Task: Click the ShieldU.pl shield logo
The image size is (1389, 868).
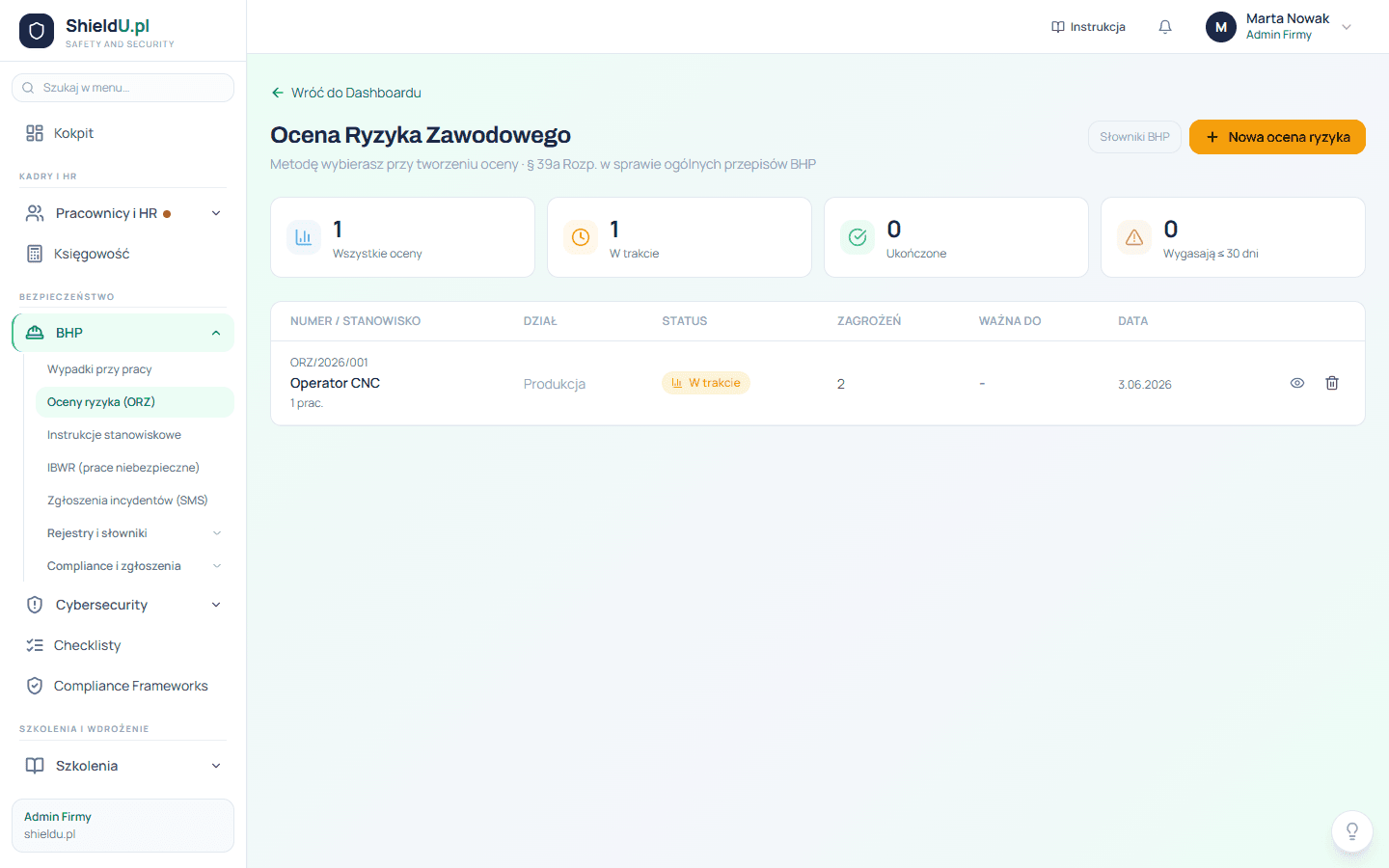Action: point(37,31)
